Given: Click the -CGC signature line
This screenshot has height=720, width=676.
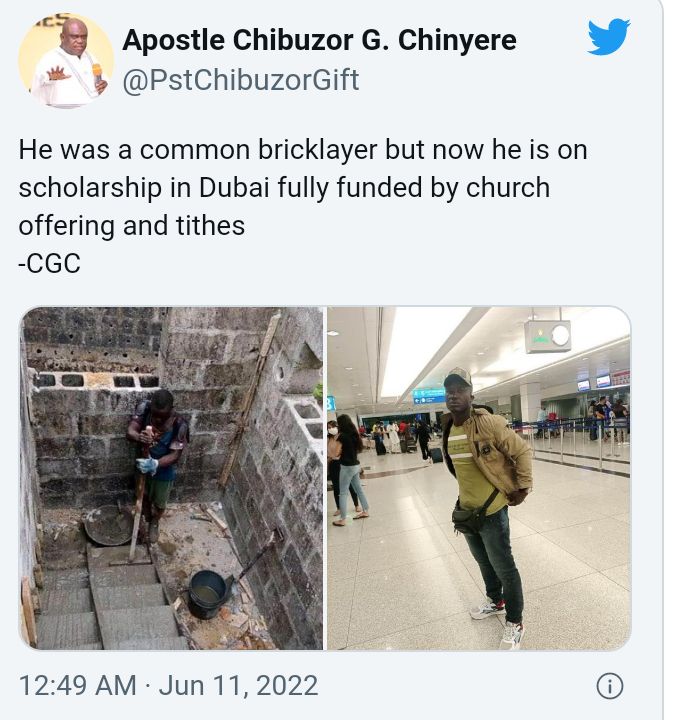Looking at the screenshot, I should 51,263.
